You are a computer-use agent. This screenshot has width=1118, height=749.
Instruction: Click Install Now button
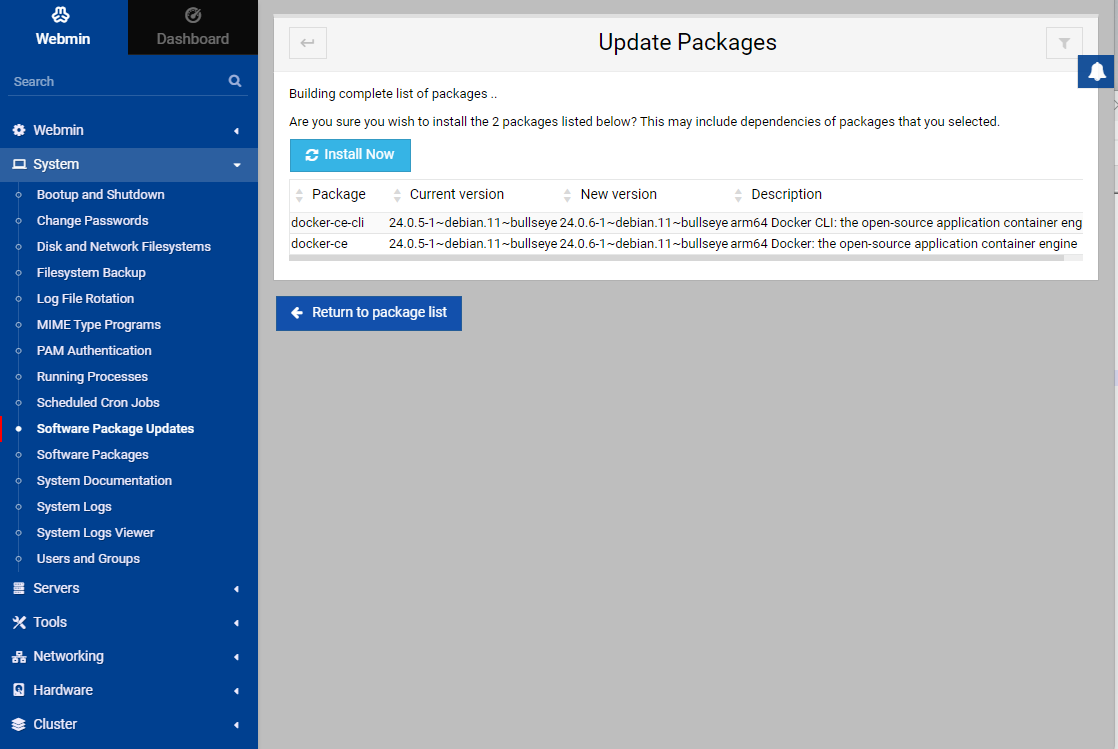(x=350, y=155)
